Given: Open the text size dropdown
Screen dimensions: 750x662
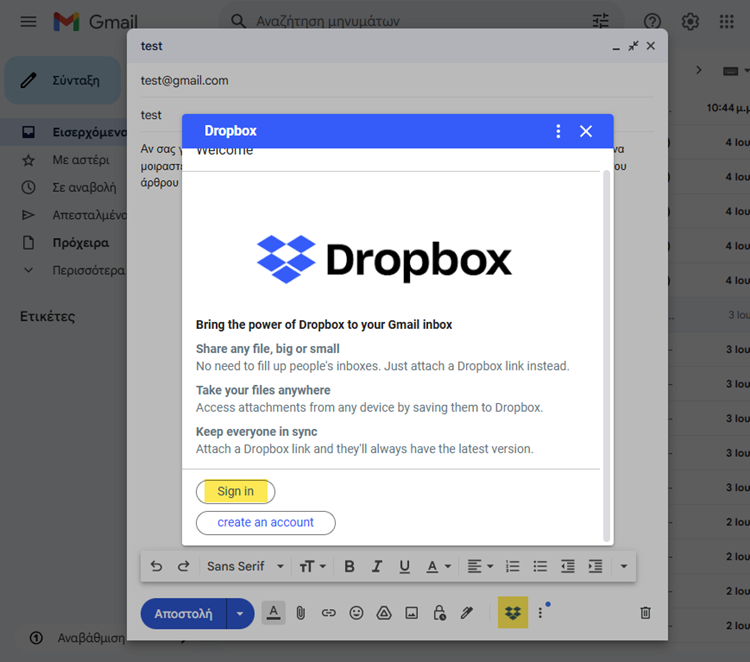Looking at the screenshot, I should 313,566.
